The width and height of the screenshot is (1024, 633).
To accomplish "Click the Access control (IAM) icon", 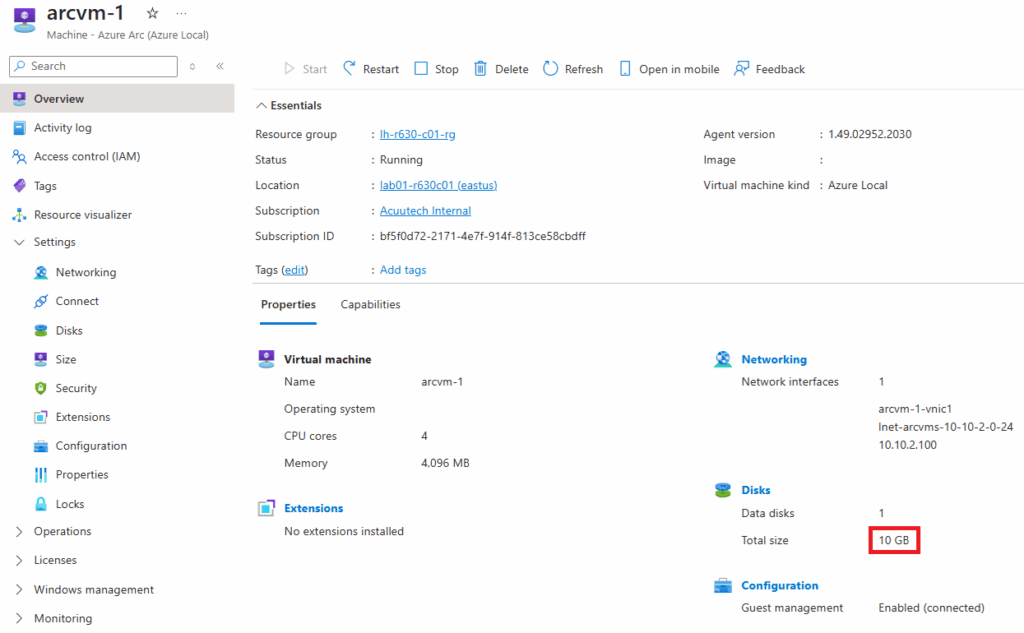I will coord(20,157).
